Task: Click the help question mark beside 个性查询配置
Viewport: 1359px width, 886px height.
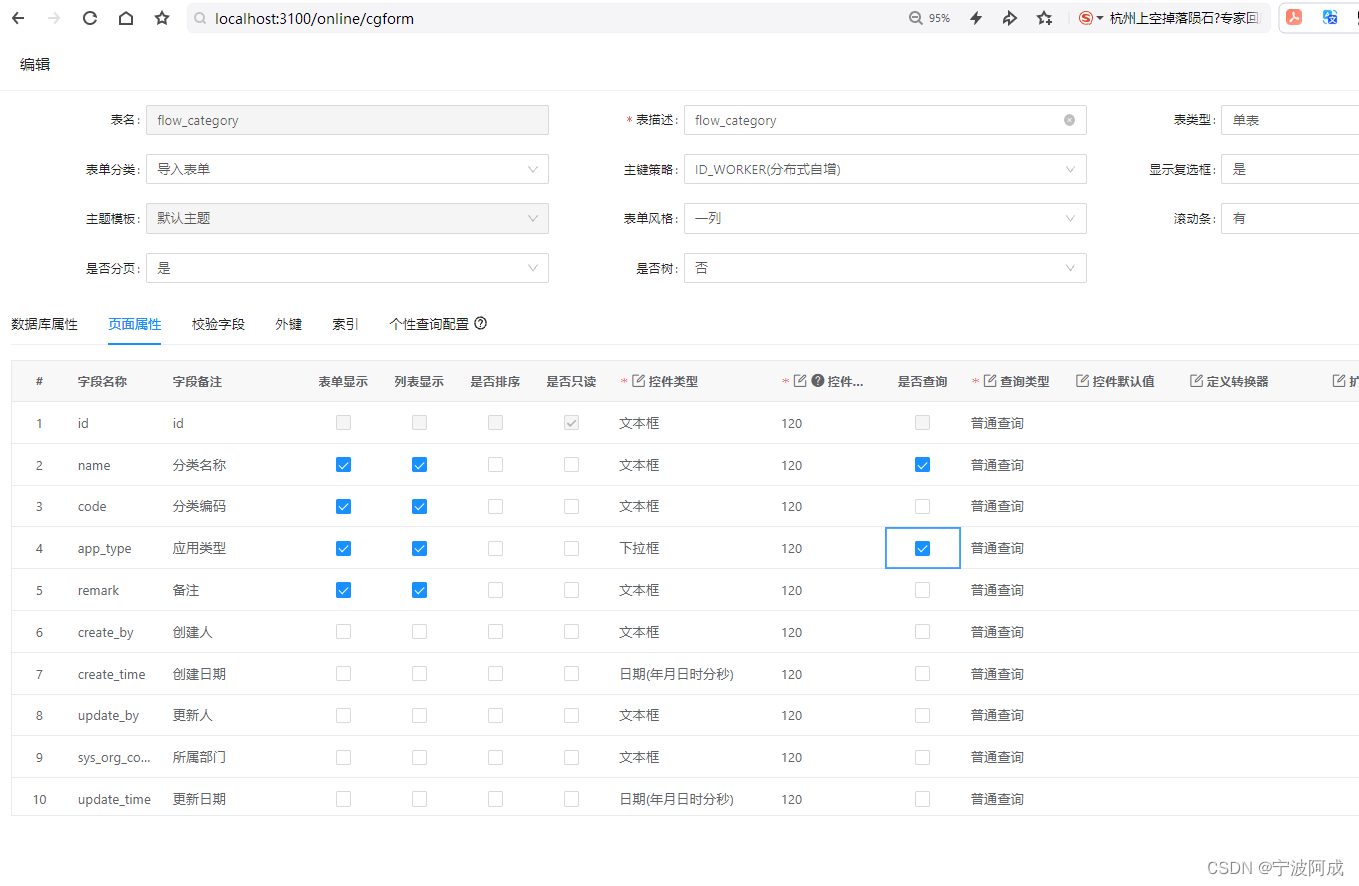Action: [480, 323]
